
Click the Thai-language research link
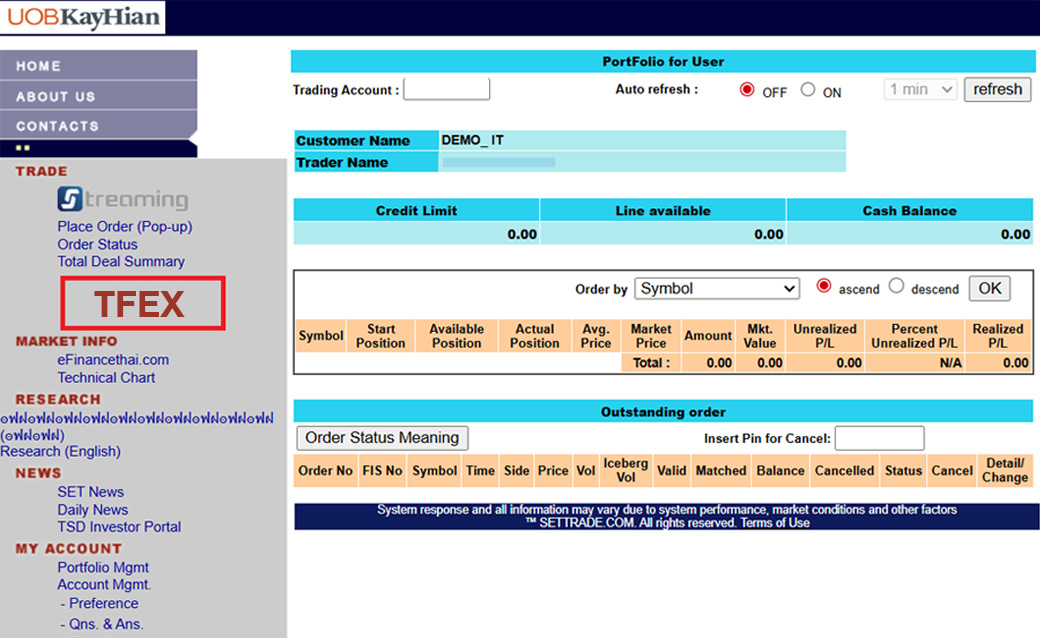tap(137, 426)
